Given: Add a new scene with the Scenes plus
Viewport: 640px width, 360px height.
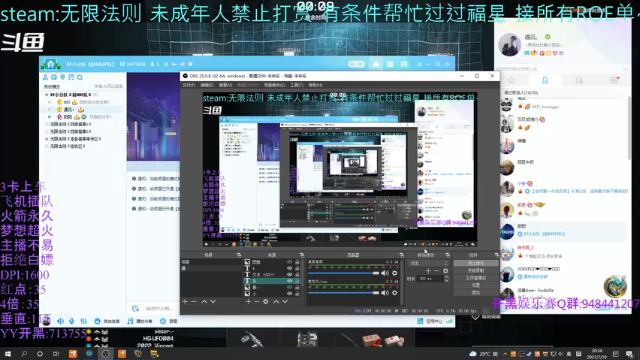Looking at the screenshot, I should 185,302.
